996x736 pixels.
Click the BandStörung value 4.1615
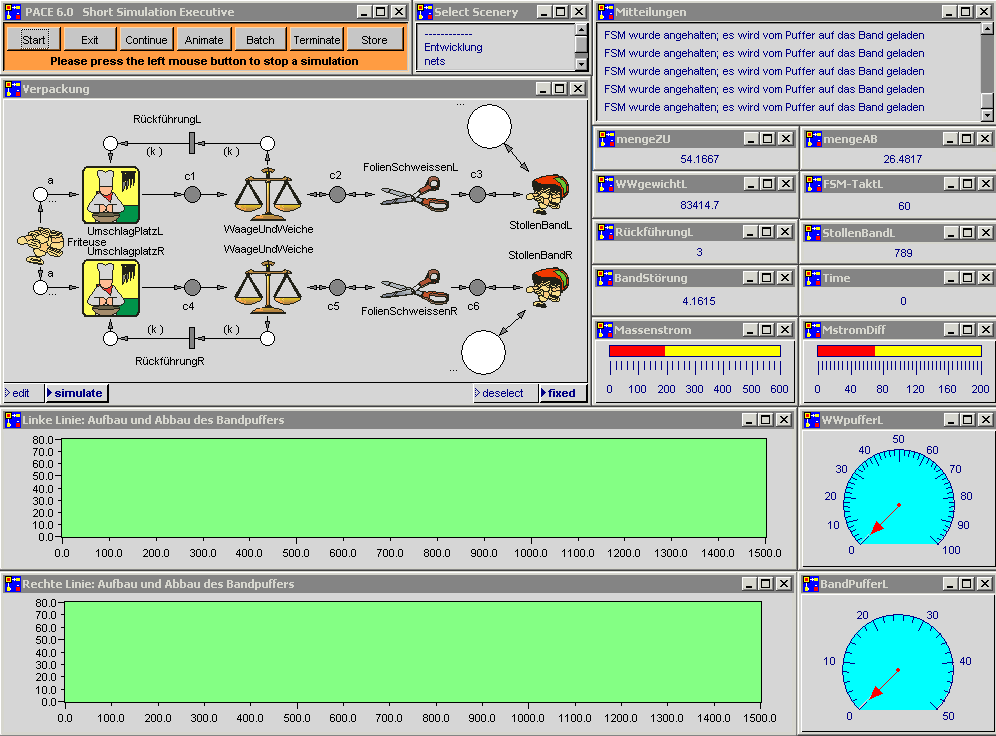(x=699, y=301)
